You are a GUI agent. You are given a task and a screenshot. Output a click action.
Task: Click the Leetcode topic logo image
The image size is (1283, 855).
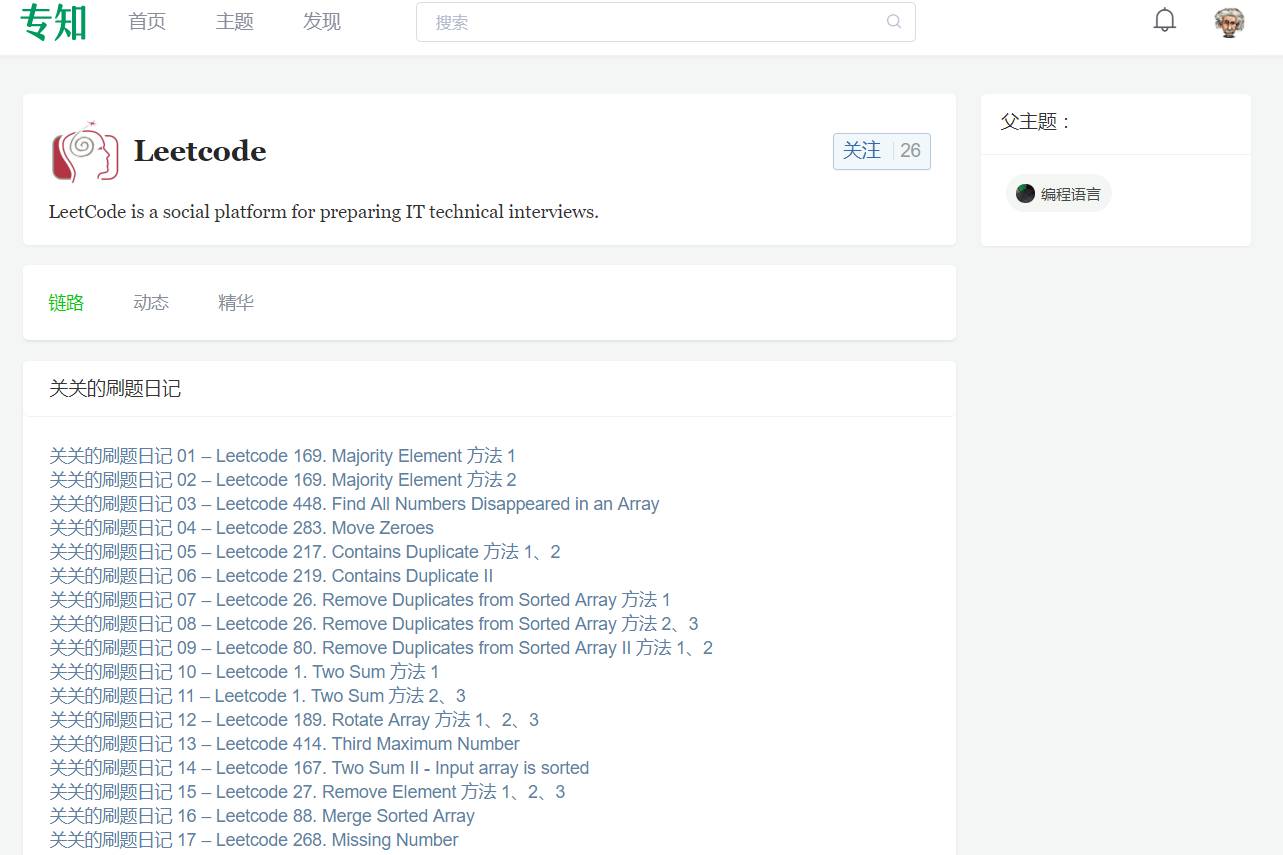(85, 151)
